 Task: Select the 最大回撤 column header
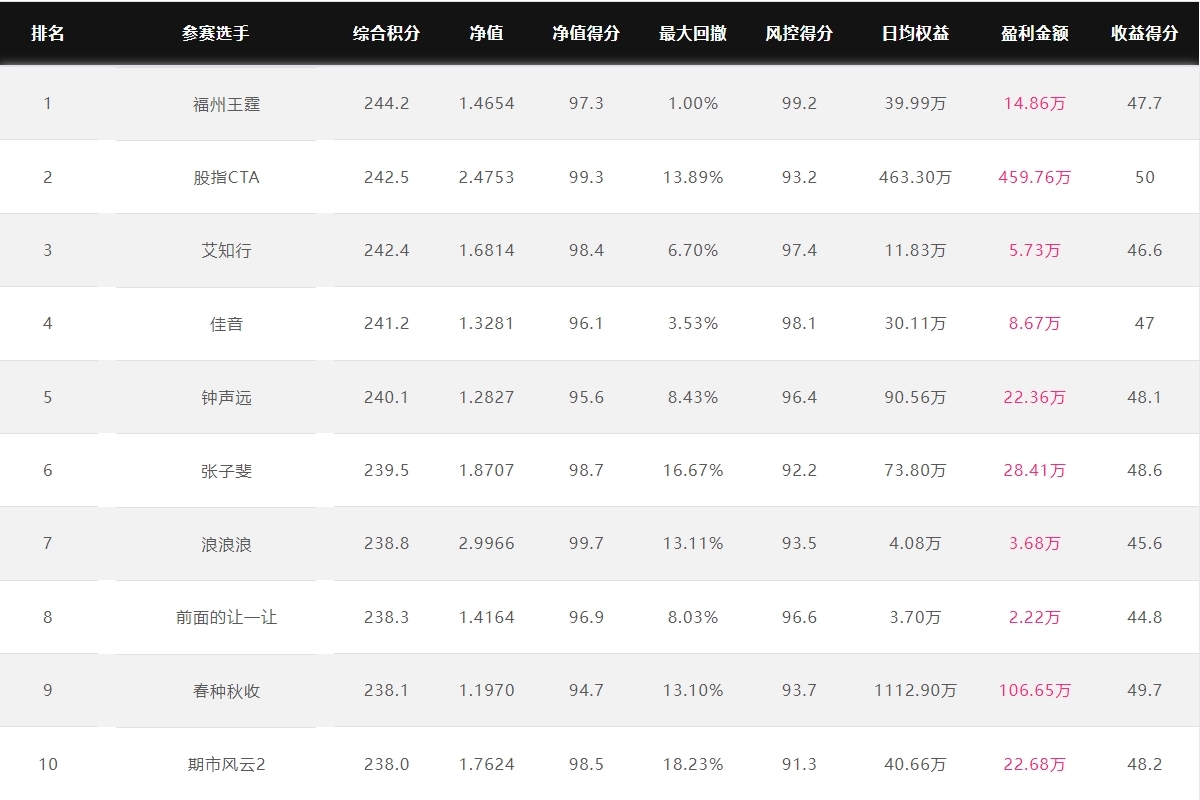pyautogui.click(x=692, y=33)
